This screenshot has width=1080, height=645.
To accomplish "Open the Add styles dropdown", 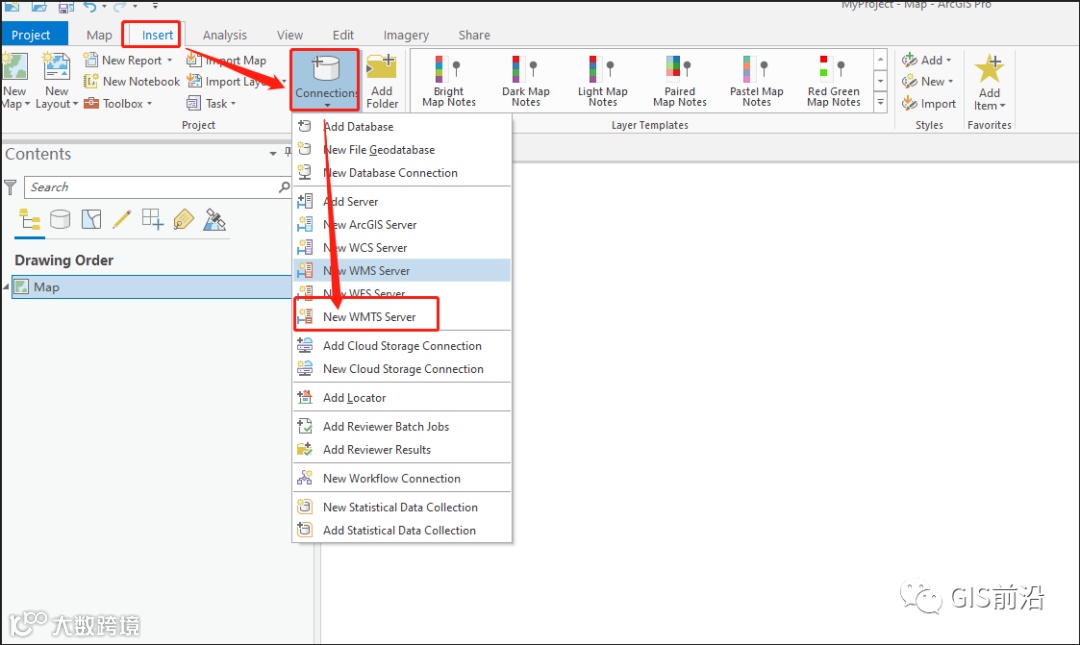I will pos(926,60).
